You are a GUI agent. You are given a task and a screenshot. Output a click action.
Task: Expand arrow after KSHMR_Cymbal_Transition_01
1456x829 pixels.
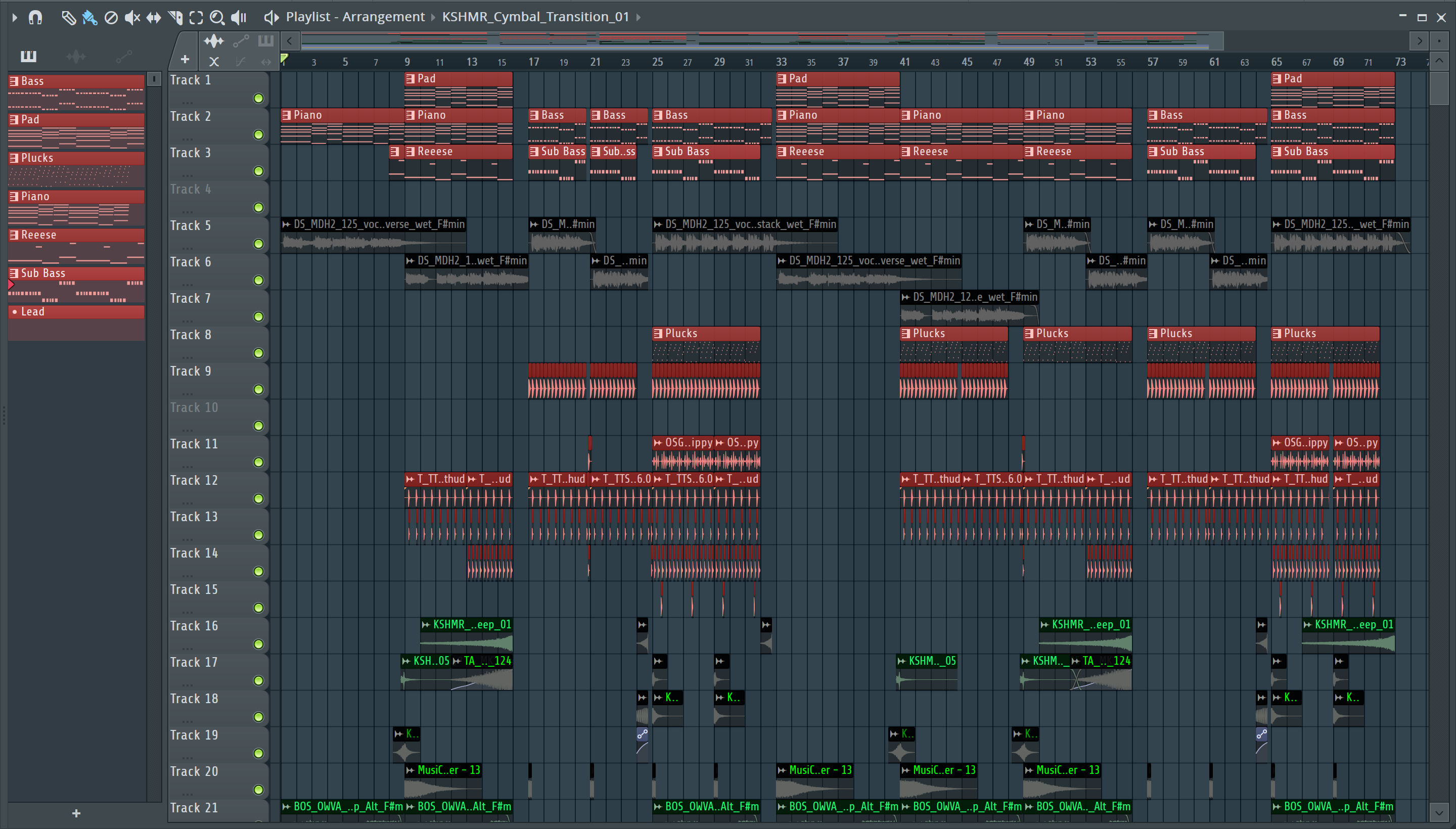click(639, 18)
